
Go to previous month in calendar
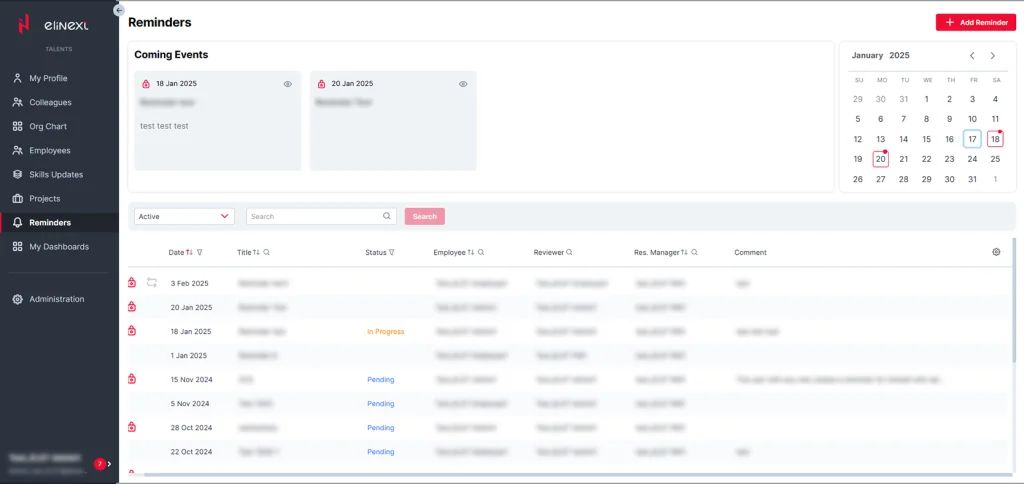pyautogui.click(x=972, y=56)
